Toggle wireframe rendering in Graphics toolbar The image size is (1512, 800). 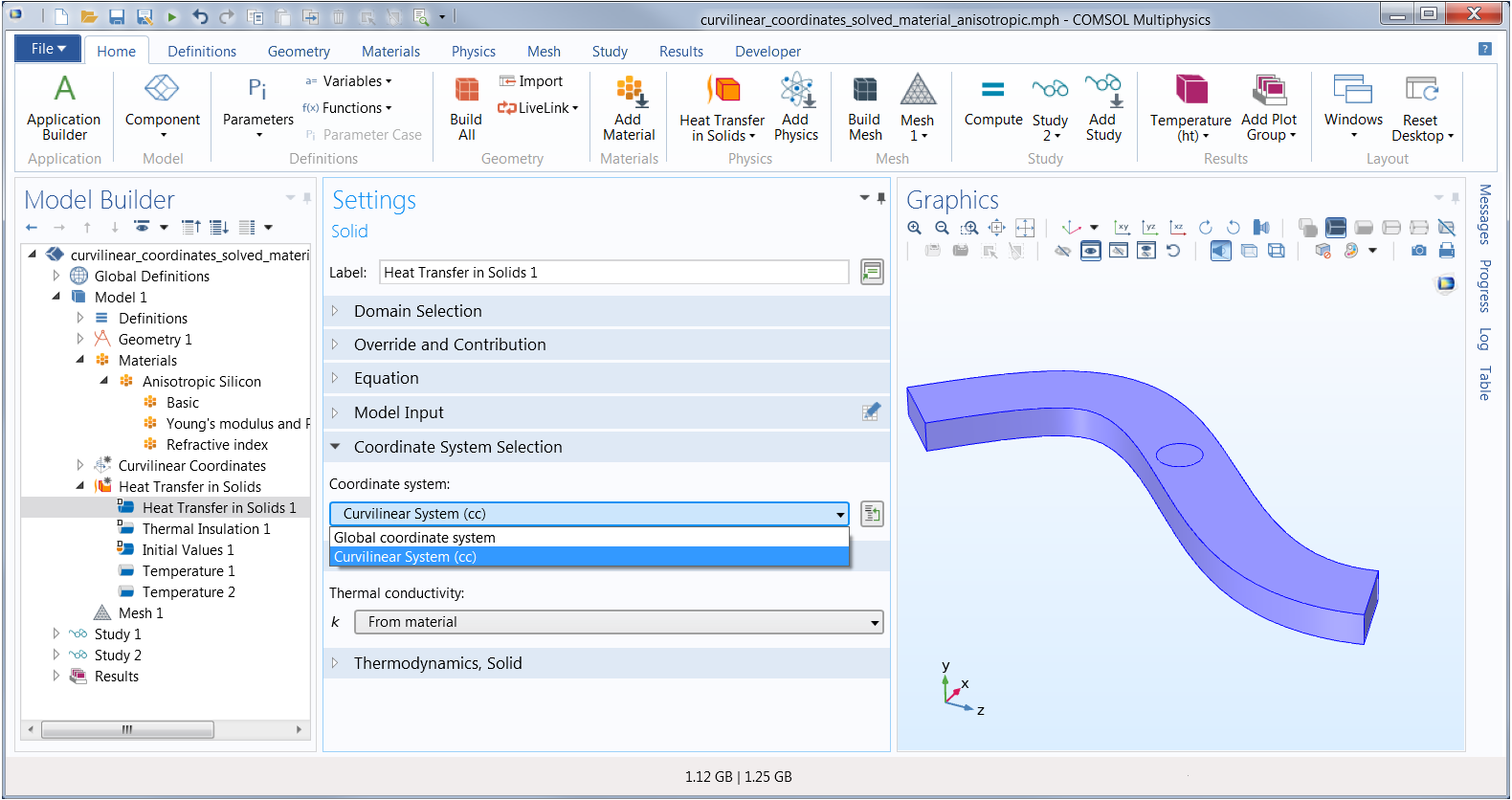[1276, 251]
